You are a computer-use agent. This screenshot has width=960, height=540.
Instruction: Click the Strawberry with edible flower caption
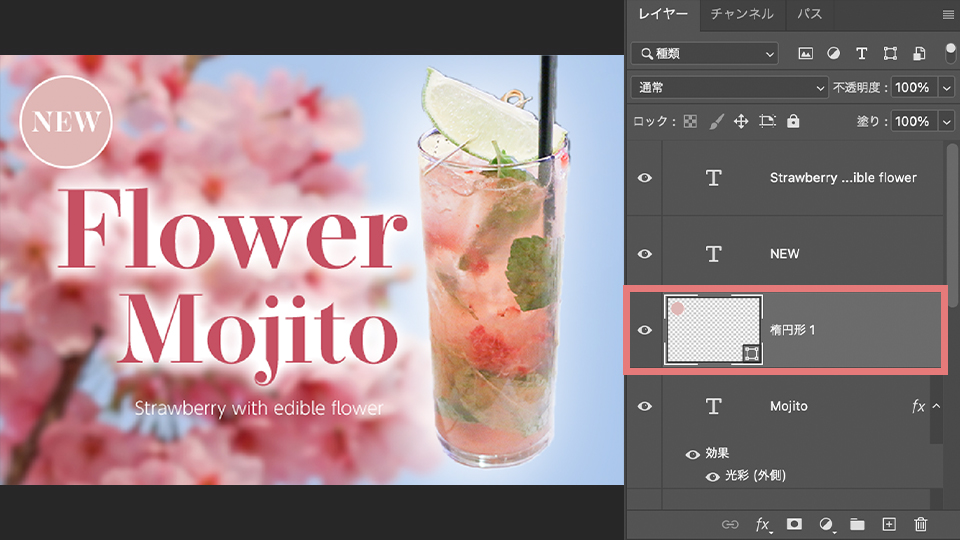(x=259, y=408)
